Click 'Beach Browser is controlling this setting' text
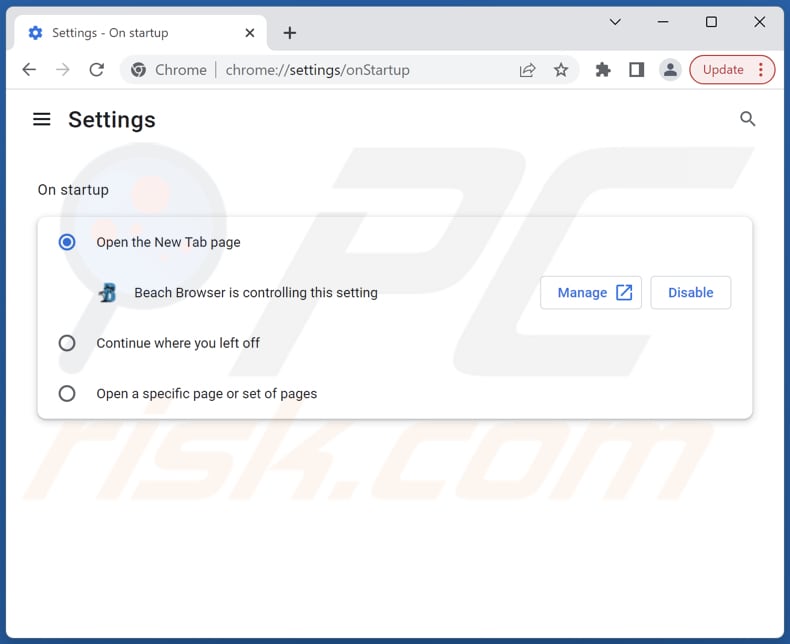 [255, 293]
